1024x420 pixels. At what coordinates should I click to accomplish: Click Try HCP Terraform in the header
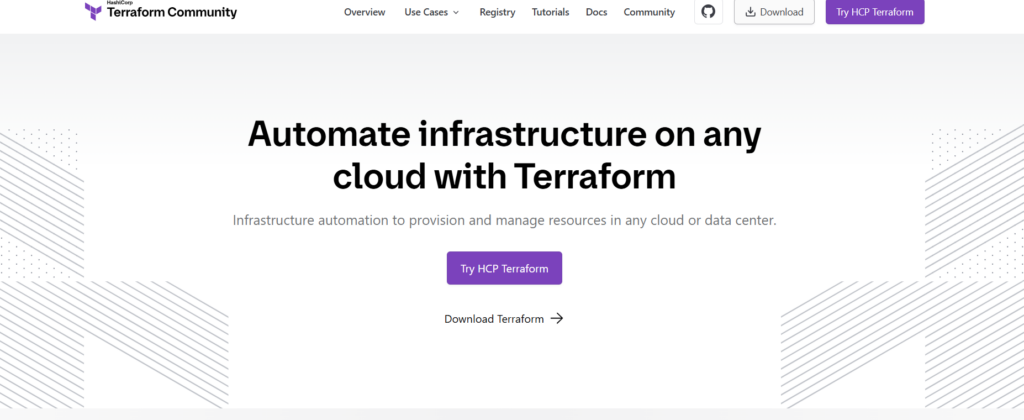coord(874,12)
